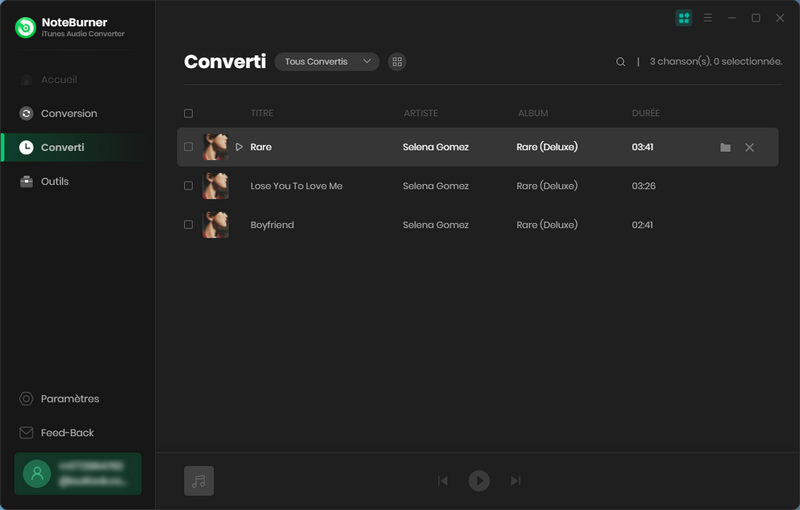The width and height of the screenshot is (800, 510).
Task: Click the Outils briefcase icon
Action: click(x=26, y=181)
